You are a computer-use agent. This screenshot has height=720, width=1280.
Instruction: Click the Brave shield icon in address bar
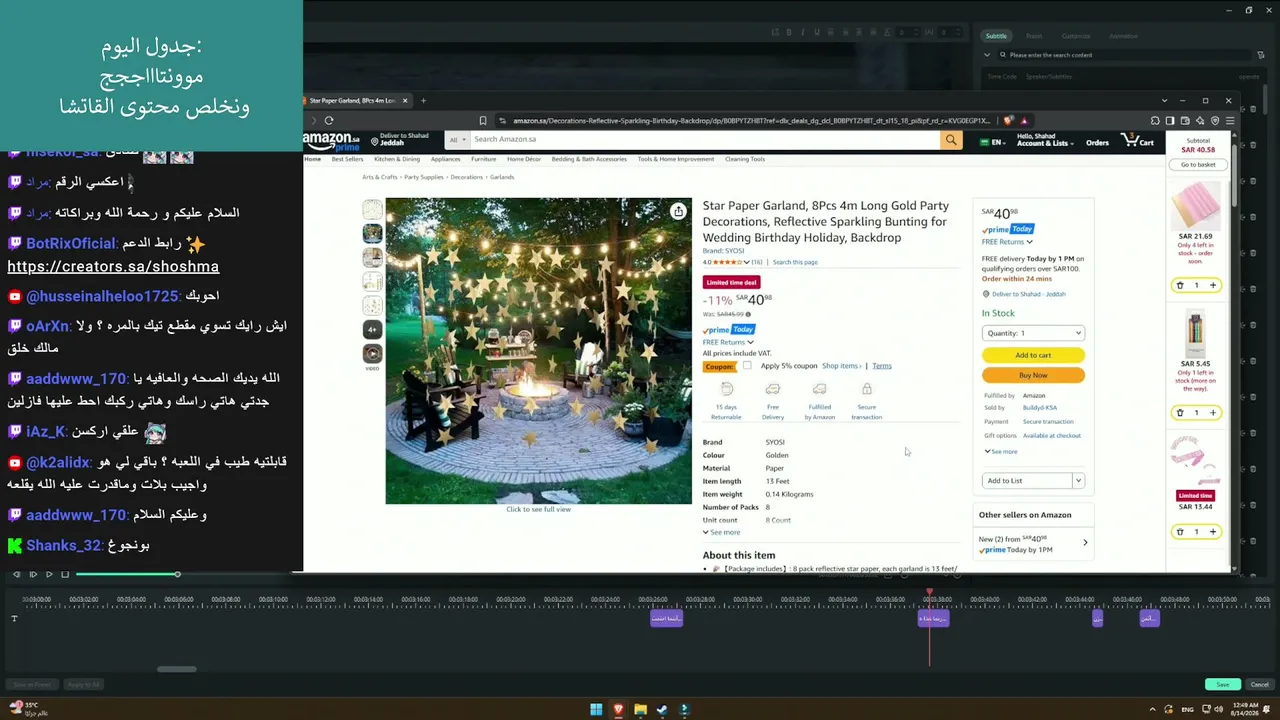click(1009, 121)
